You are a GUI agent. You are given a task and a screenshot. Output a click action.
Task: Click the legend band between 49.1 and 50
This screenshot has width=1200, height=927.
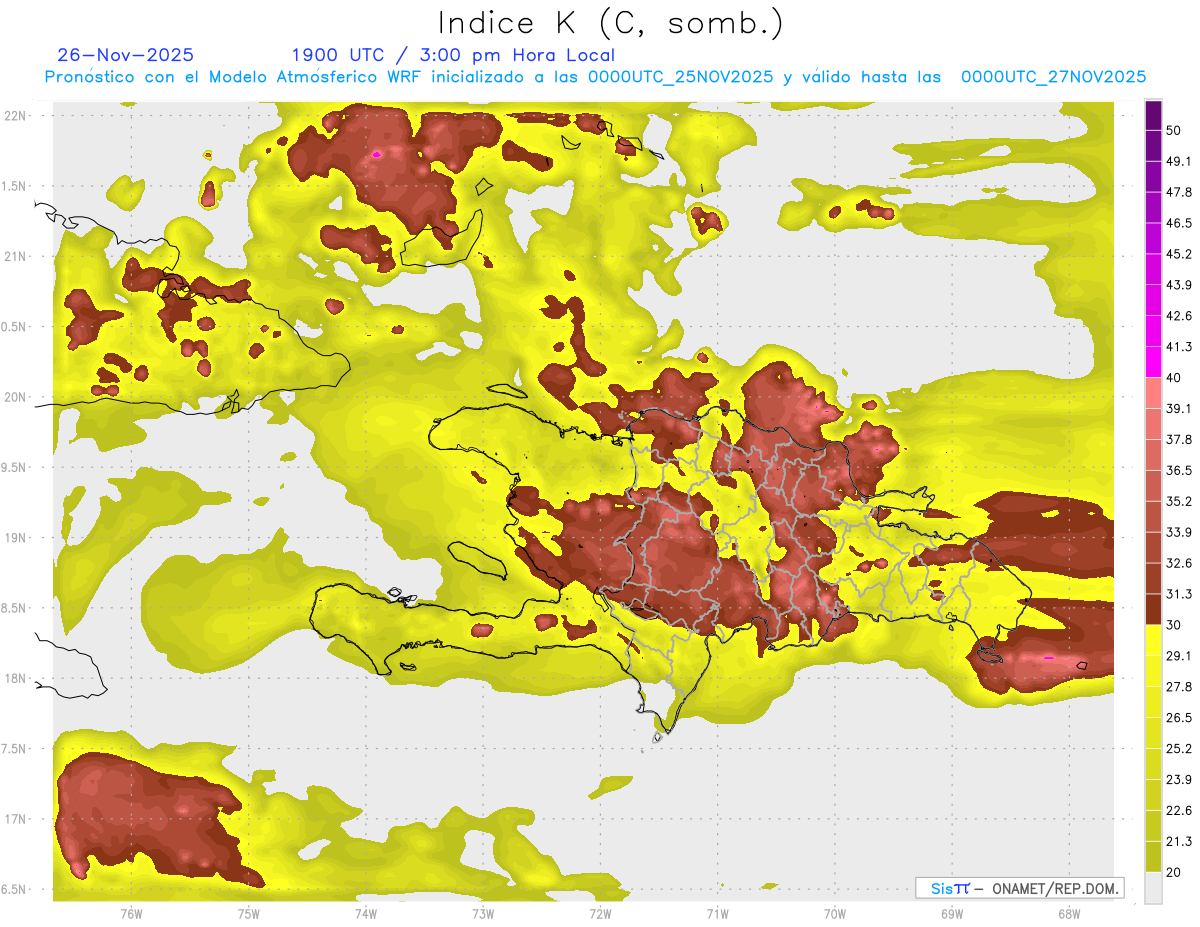click(1153, 146)
